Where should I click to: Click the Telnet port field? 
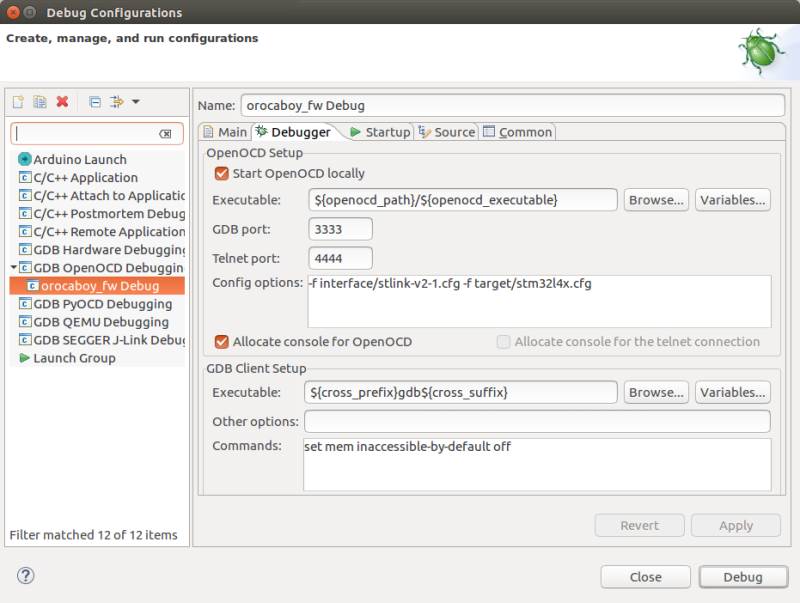[x=340, y=258]
